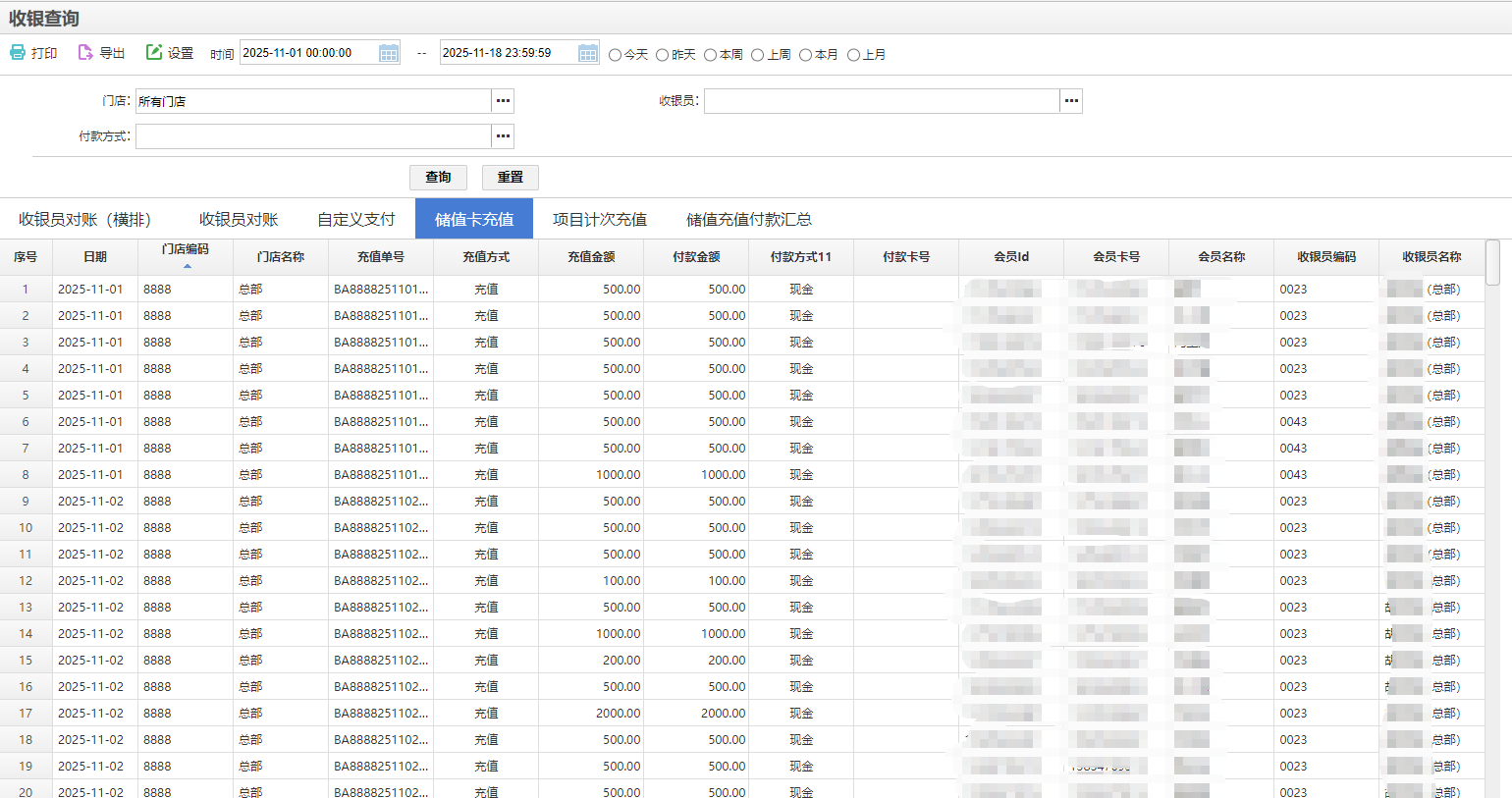The height and width of the screenshot is (798, 1512).
Task: Open the 门店 selection ellipsis button
Action: 503,101
